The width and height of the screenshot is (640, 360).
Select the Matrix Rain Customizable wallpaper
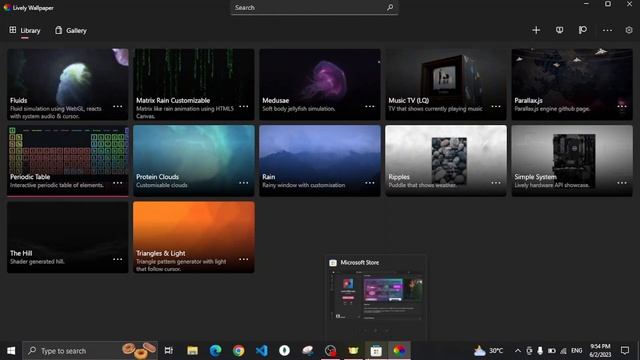pyautogui.click(x=194, y=84)
